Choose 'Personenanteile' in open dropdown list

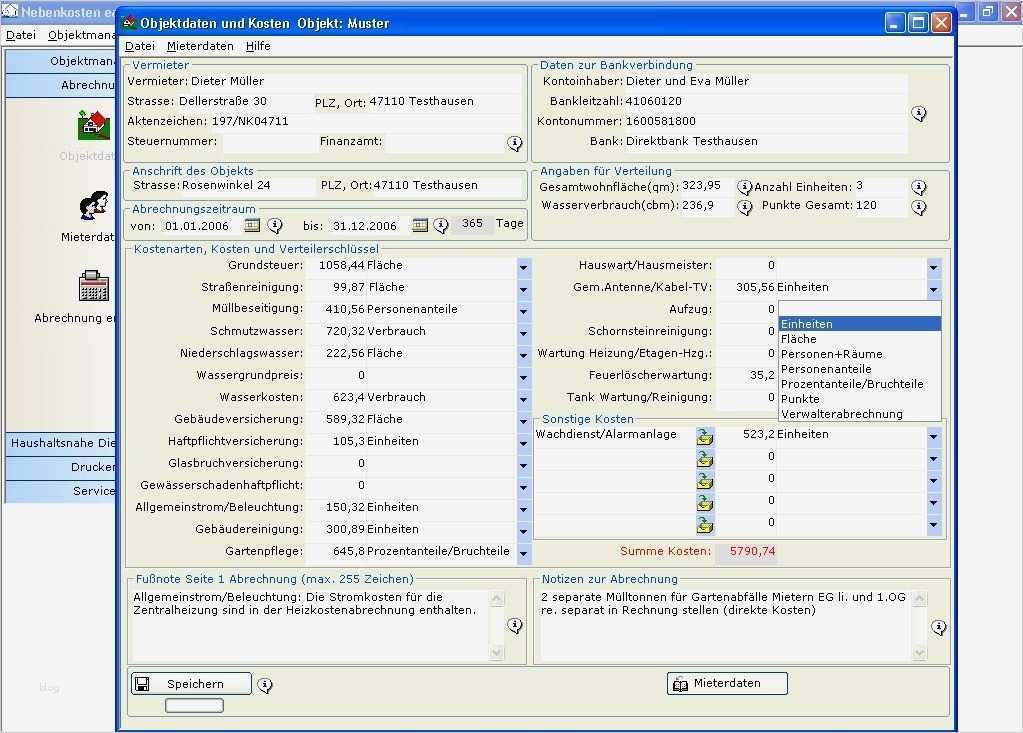point(859,369)
